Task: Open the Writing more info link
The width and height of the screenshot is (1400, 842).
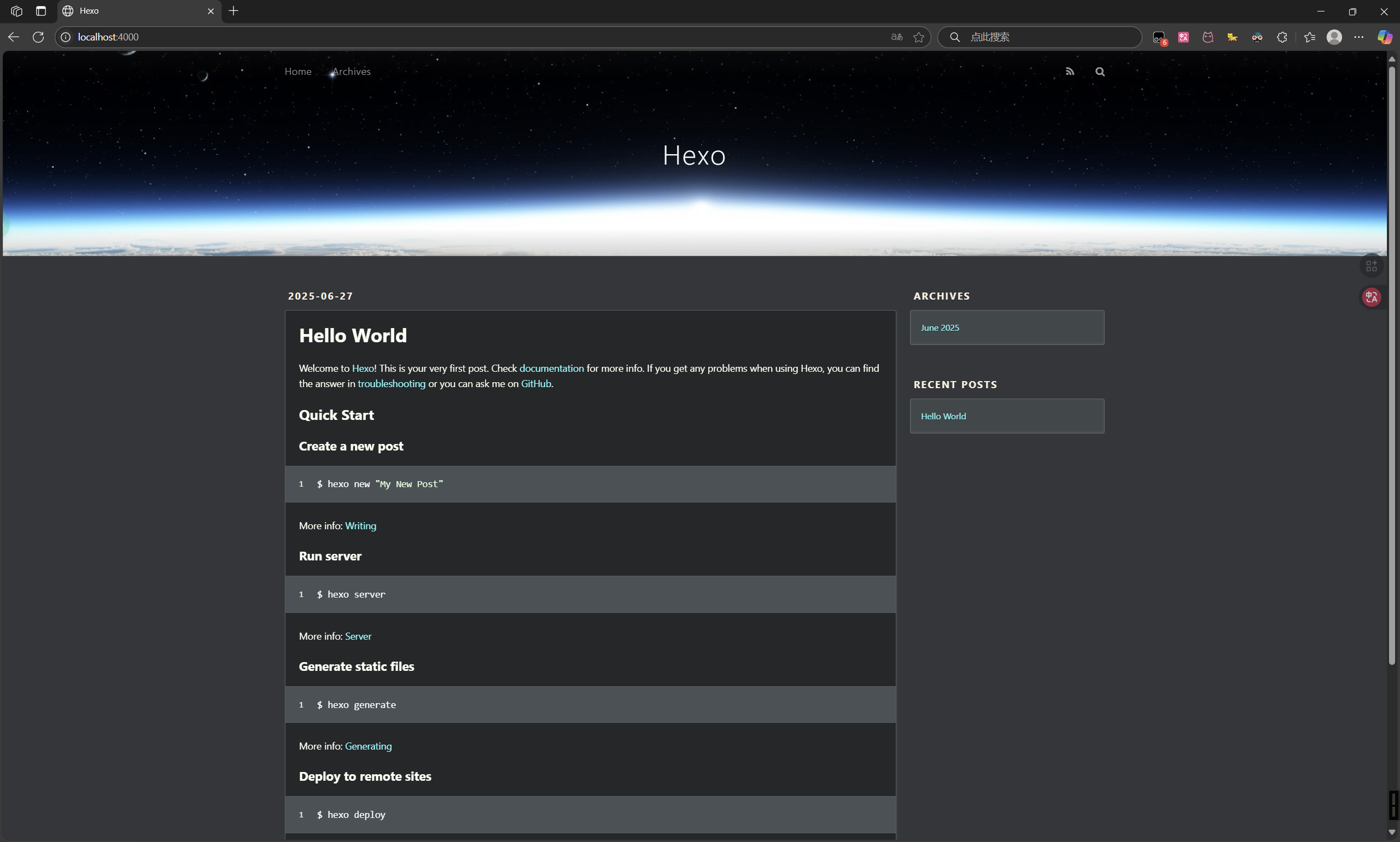Action: pos(360,526)
